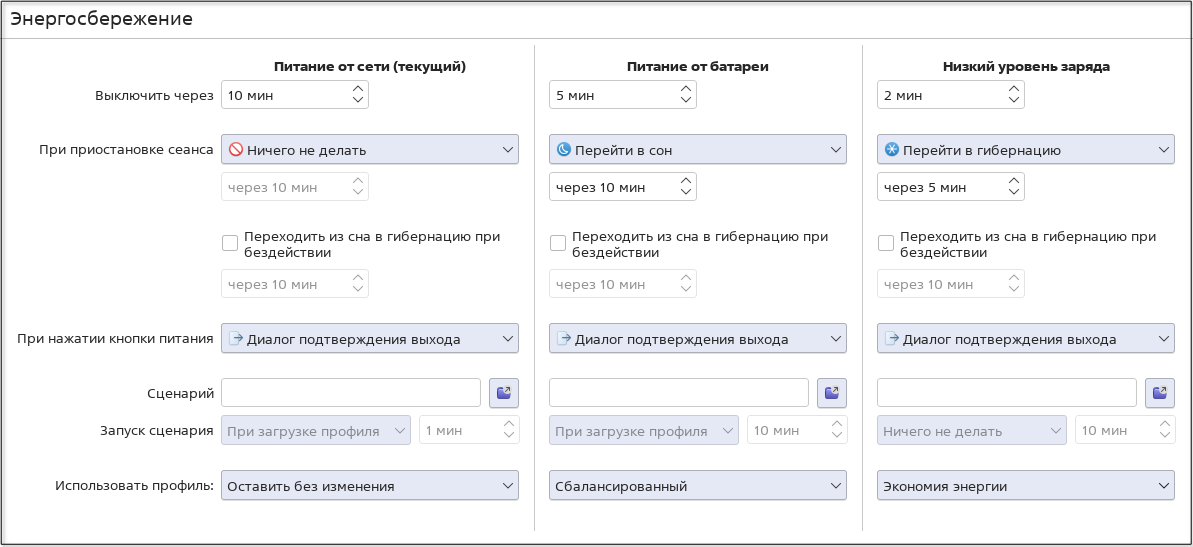Open script file browser for low battery
The width and height of the screenshot is (1193, 547).
(1159, 393)
